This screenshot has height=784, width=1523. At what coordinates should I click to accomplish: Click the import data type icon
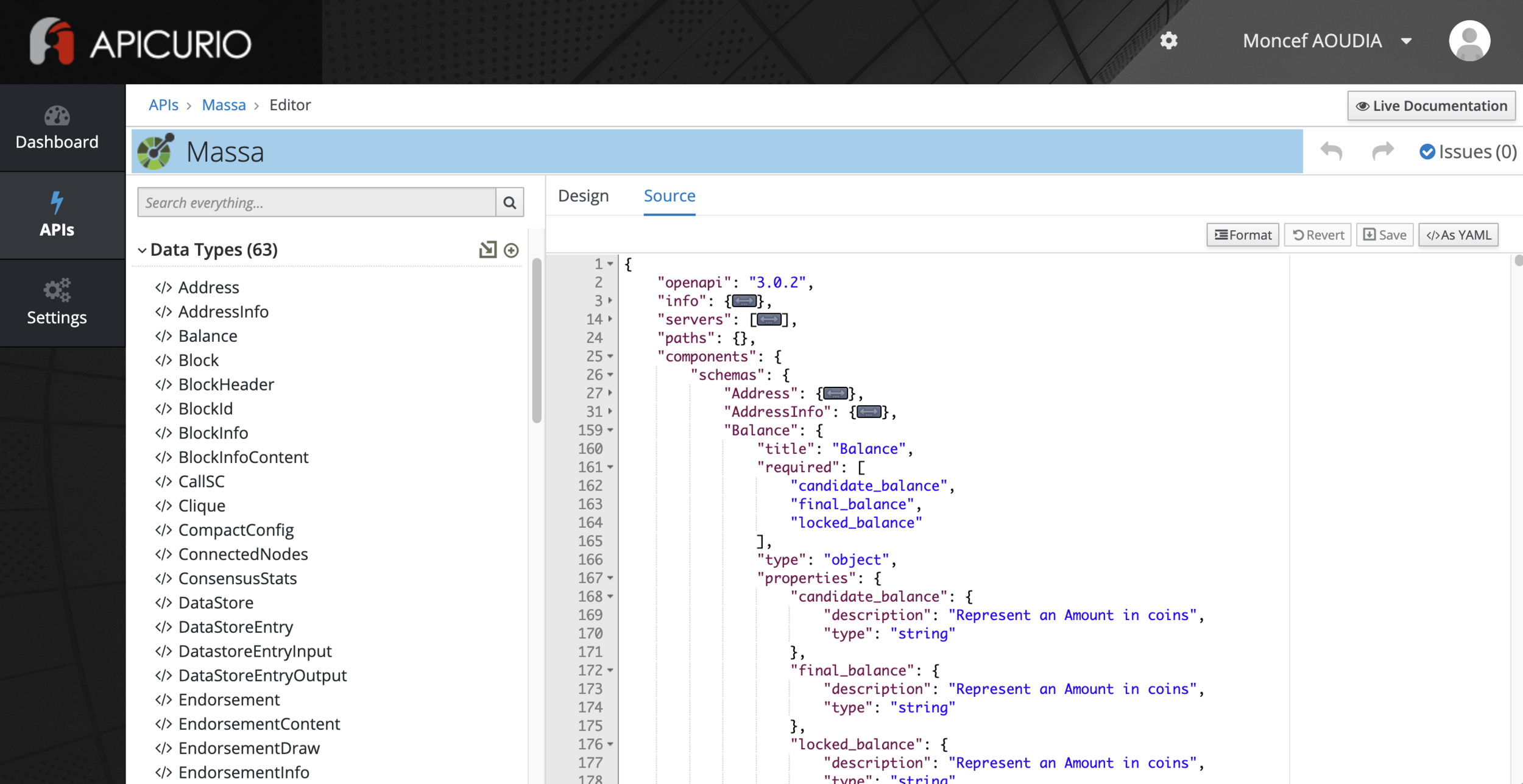click(487, 250)
